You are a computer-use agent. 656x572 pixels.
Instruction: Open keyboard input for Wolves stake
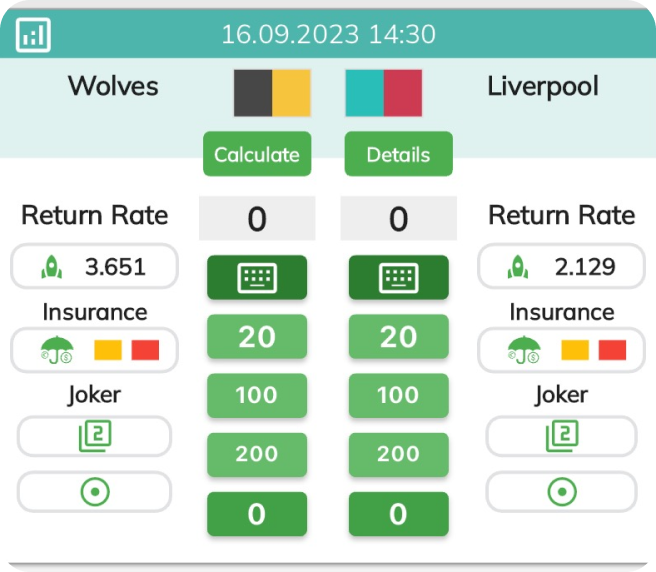point(256,278)
